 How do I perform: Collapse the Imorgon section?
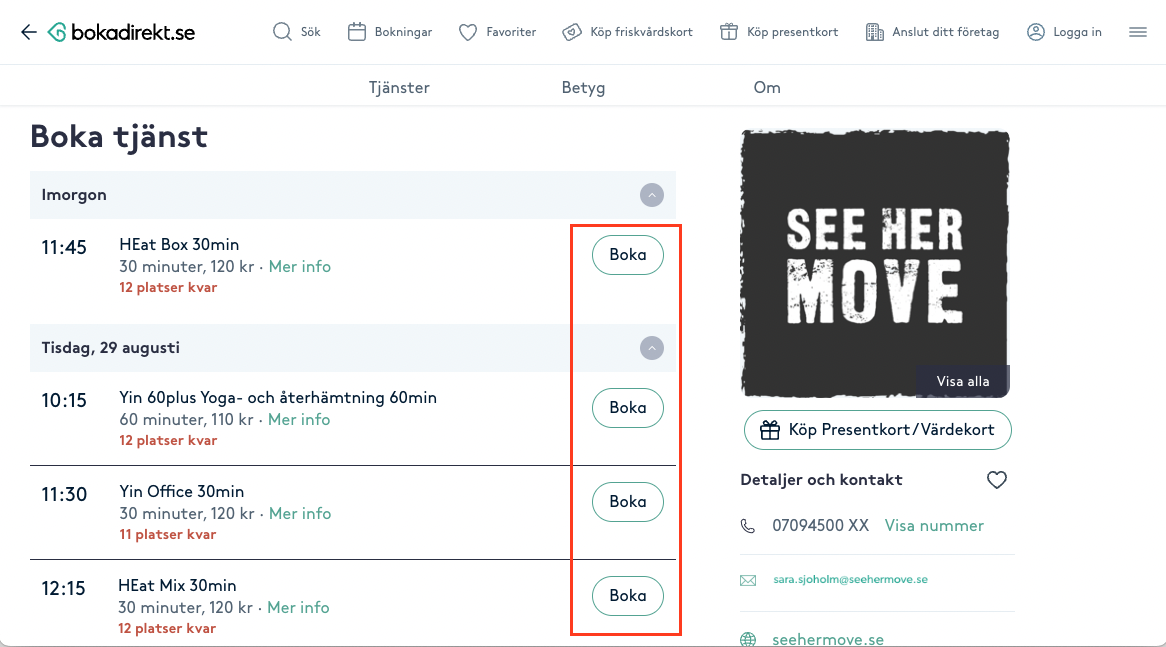click(x=652, y=195)
